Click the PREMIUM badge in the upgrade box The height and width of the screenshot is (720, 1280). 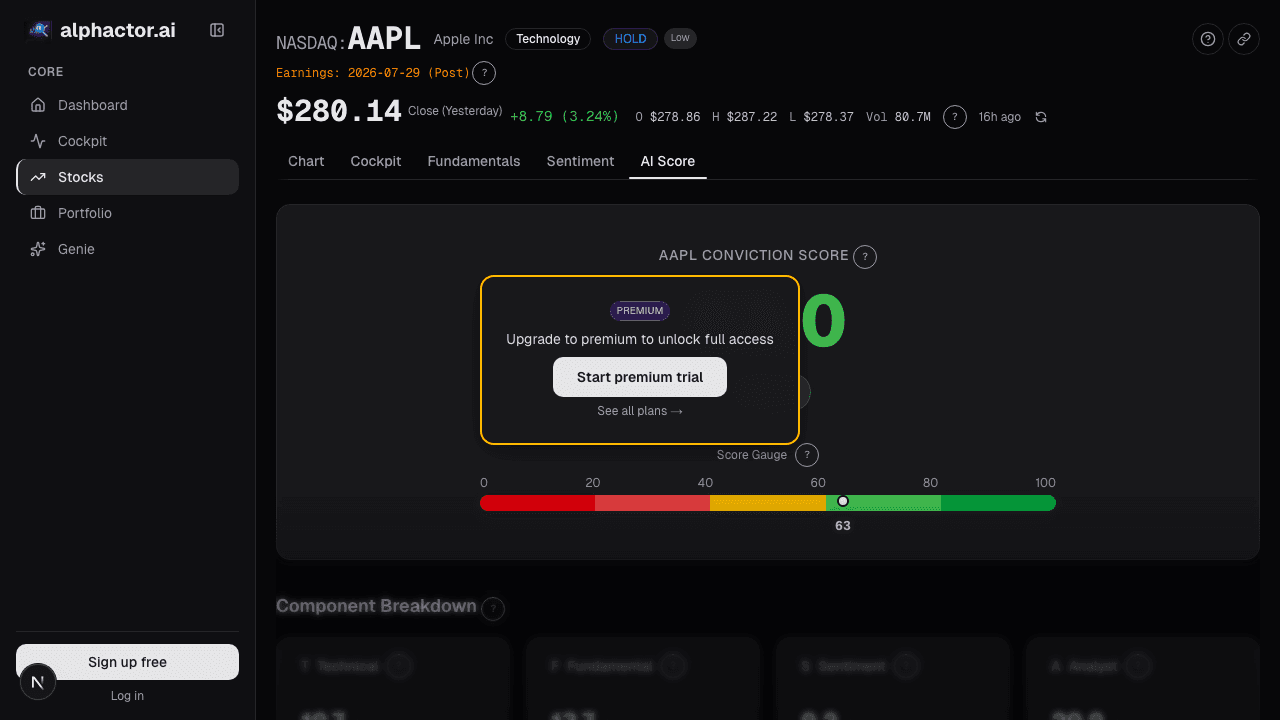[x=640, y=311]
